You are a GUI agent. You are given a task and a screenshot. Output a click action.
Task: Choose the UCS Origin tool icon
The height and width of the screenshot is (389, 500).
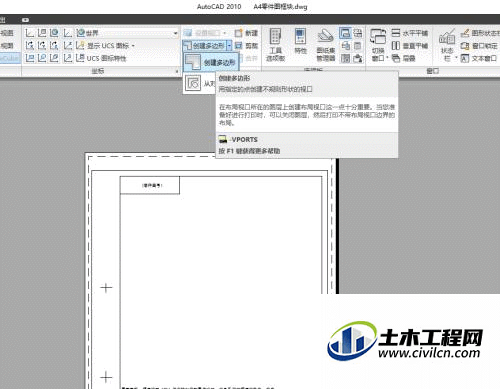click(x=68, y=33)
